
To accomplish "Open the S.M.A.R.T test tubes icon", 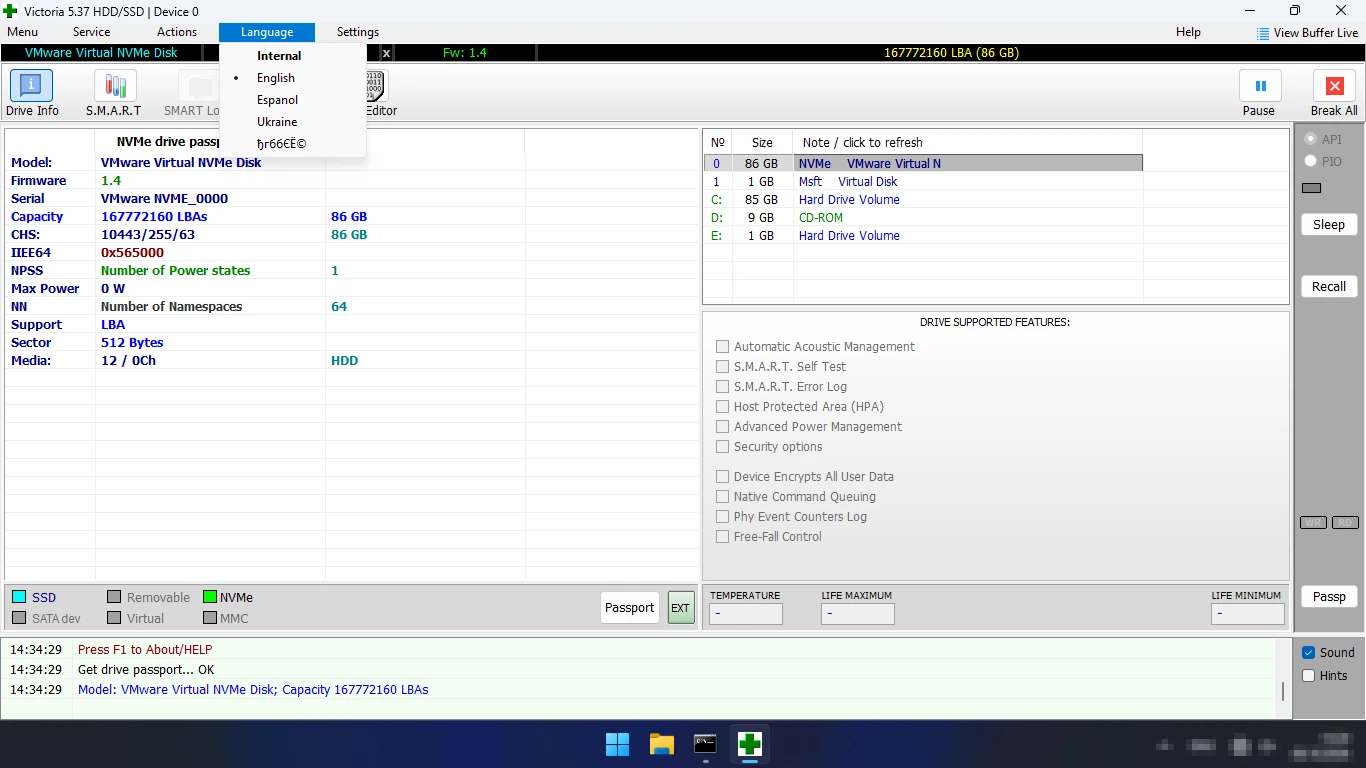I will point(115,86).
